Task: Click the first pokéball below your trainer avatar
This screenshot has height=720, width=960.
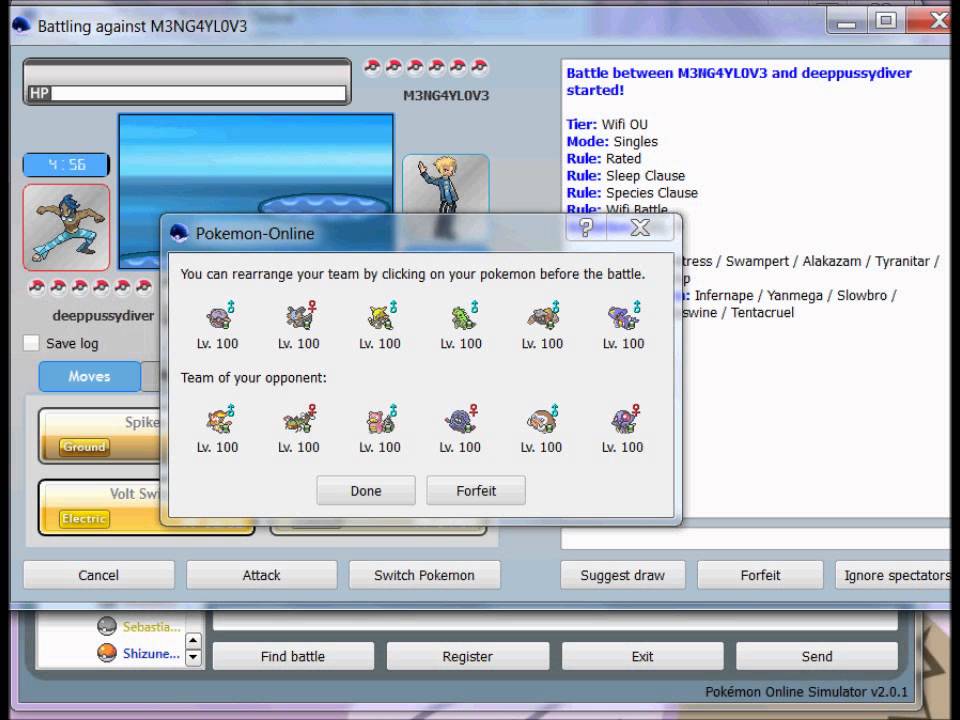Action: tap(37, 287)
